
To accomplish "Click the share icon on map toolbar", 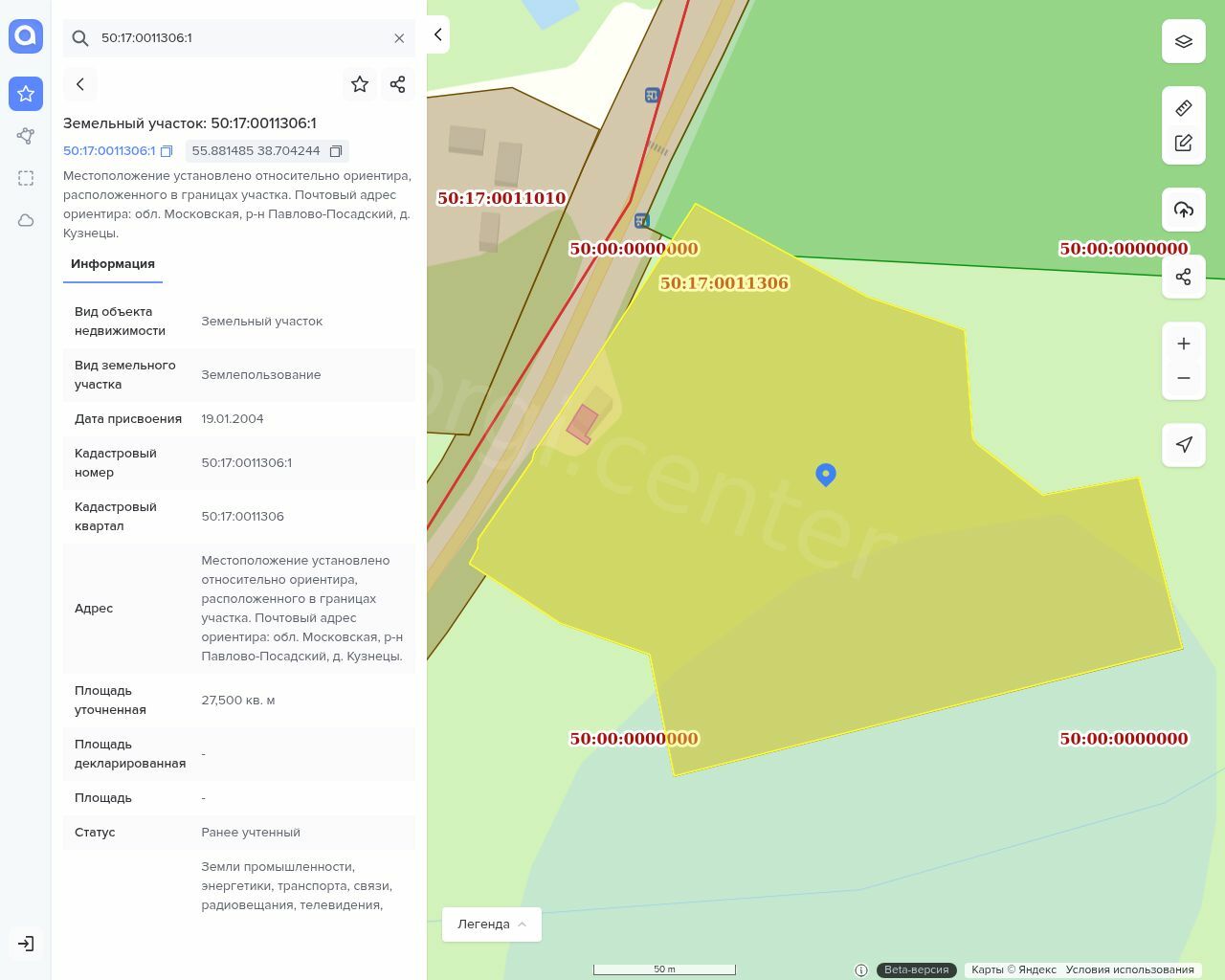I will click(1183, 277).
